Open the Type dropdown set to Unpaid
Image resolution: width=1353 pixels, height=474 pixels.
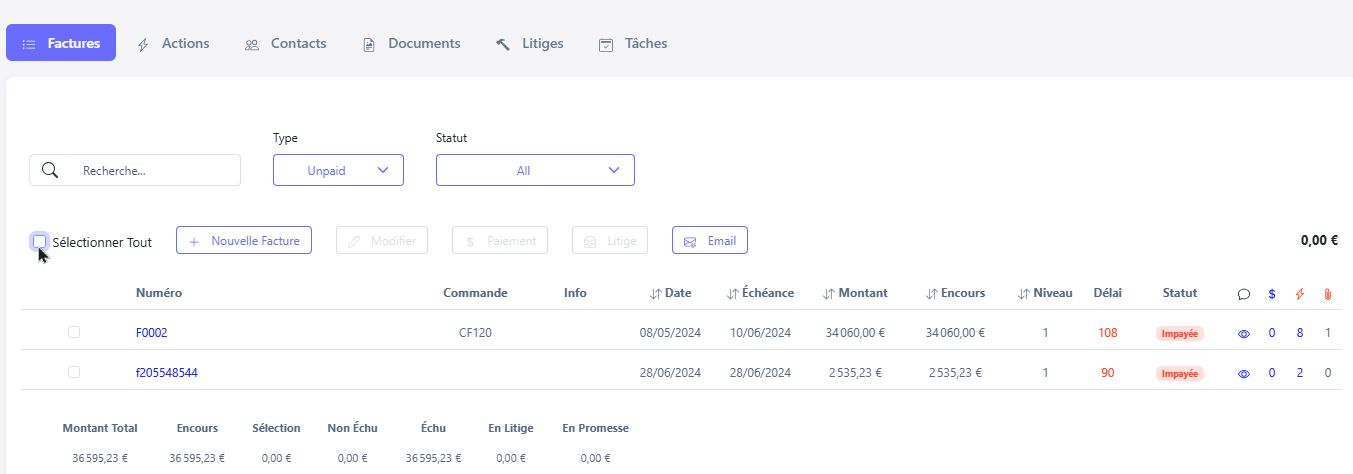pos(338,170)
